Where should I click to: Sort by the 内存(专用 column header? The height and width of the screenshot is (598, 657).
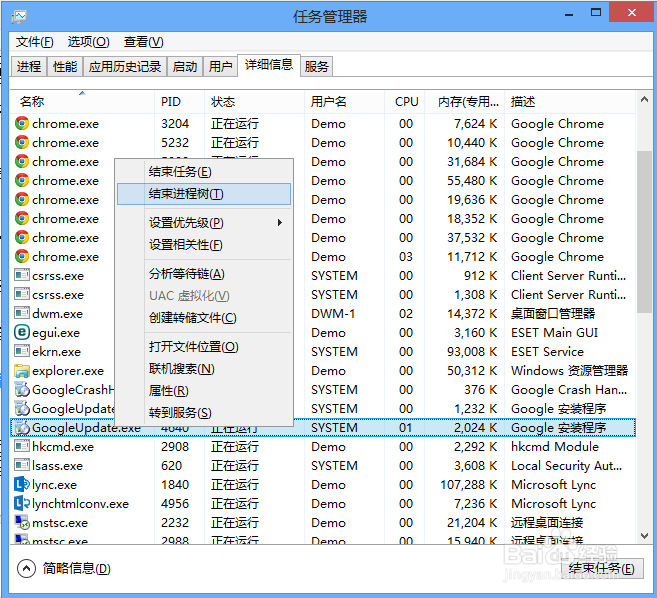(x=465, y=101)
